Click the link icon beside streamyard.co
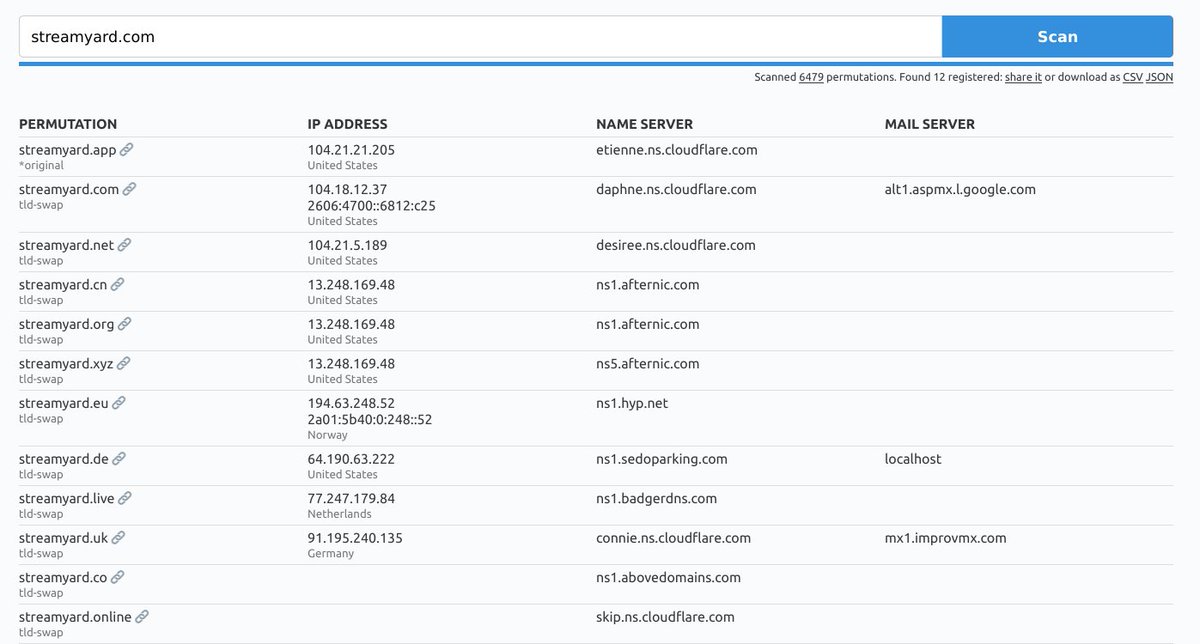This screenshot has width=1200, height=644. (118, 577)
